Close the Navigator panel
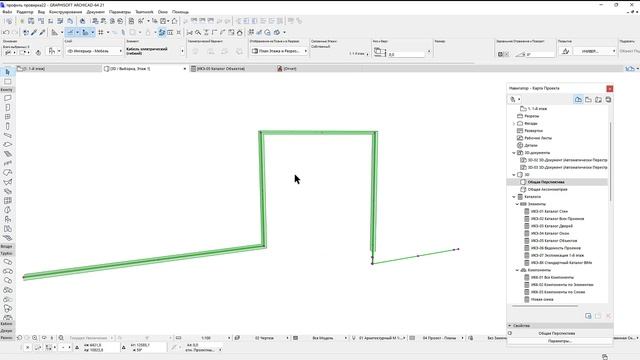Image resolution: width=640 pixels, height=360 pixels. (609, 89)
